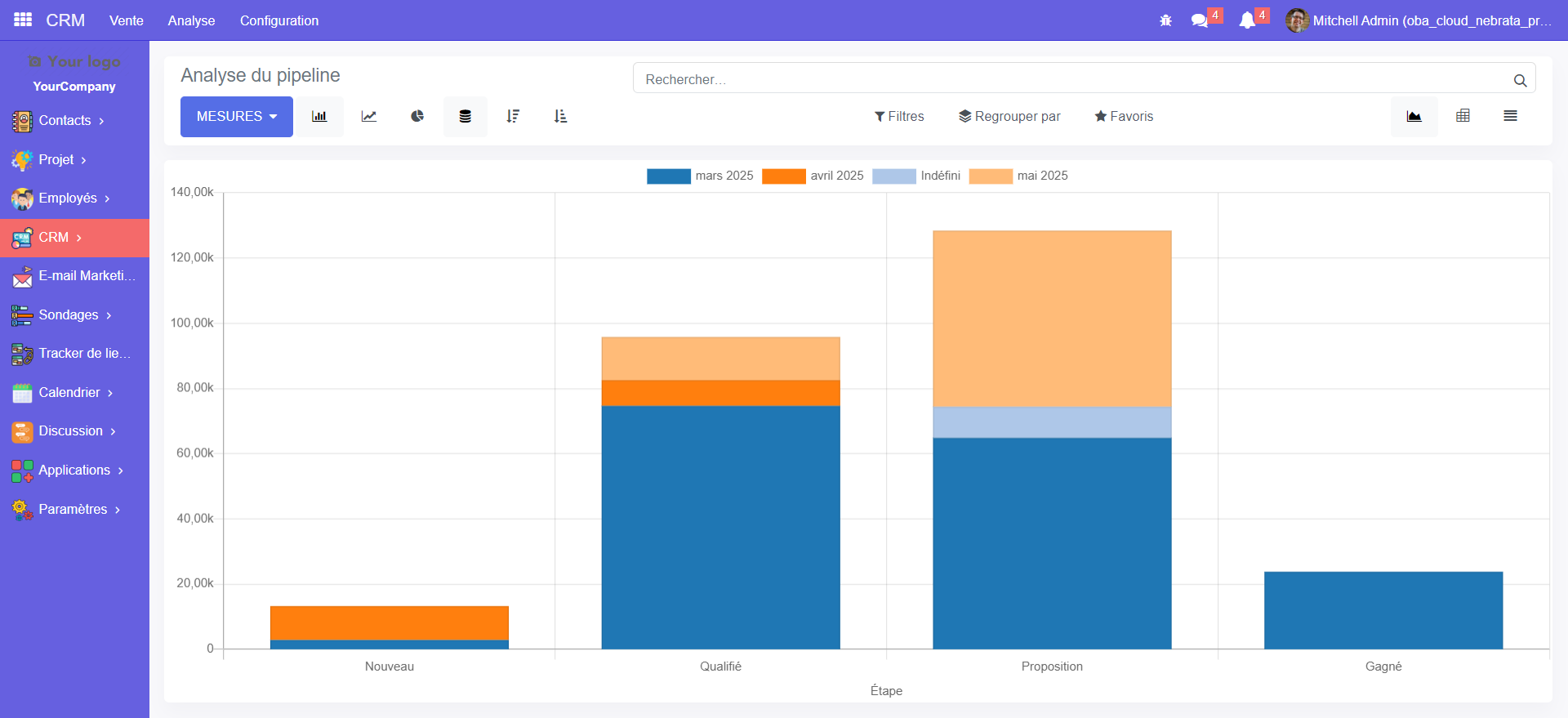This screenshot has width=1568, height=718.
Task: Open Contacts in the sidebar
Action: tap(65, 121)
